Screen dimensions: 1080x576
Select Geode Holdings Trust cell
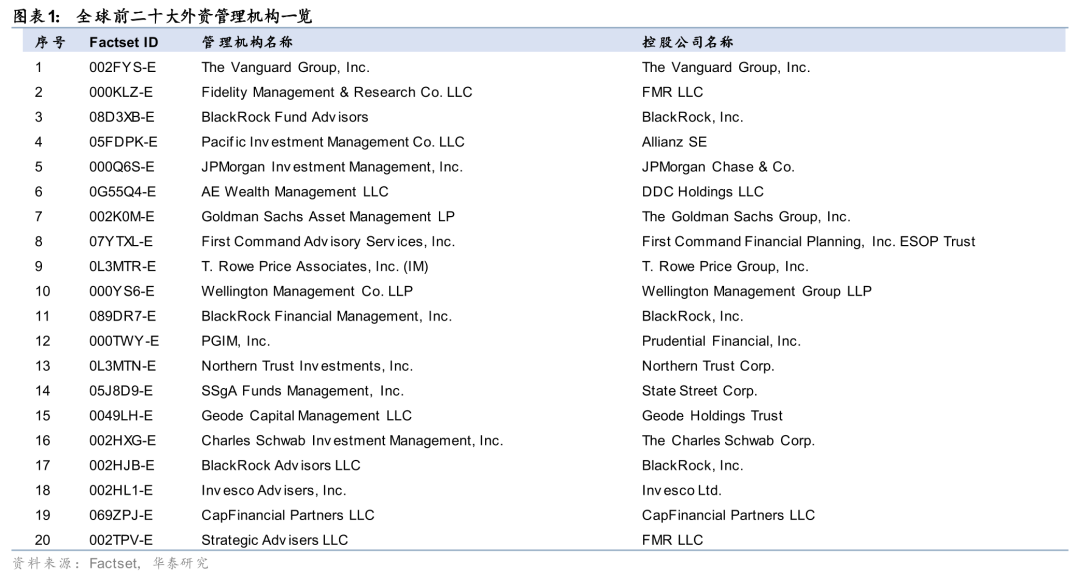(712, 415)
